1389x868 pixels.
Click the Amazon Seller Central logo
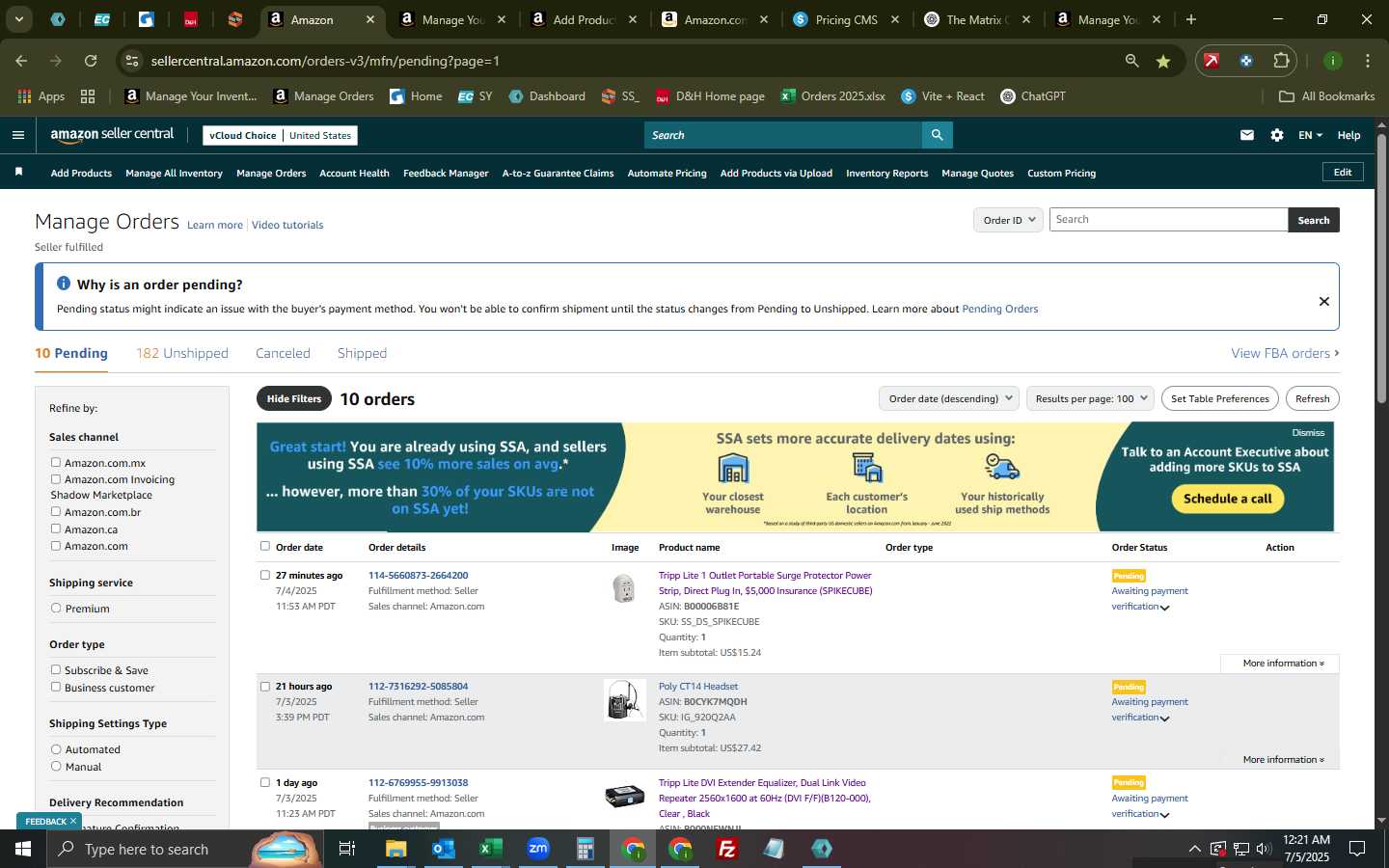tap(112, 135)
